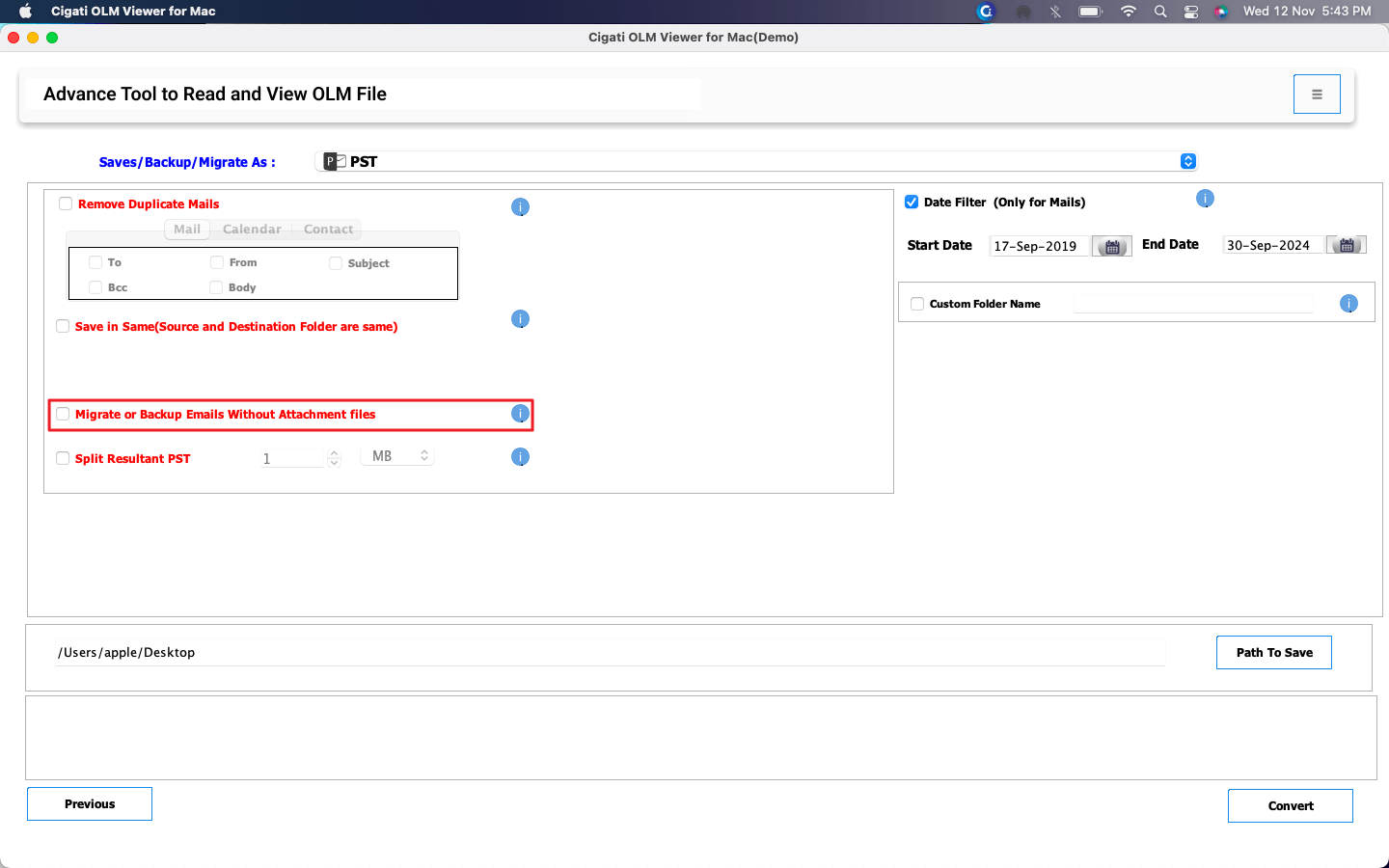Check the Save in Same folder option
Image resolution: width=1389 pixels, height=868 pixels.
pyautogui.click(x=63, y=326)
